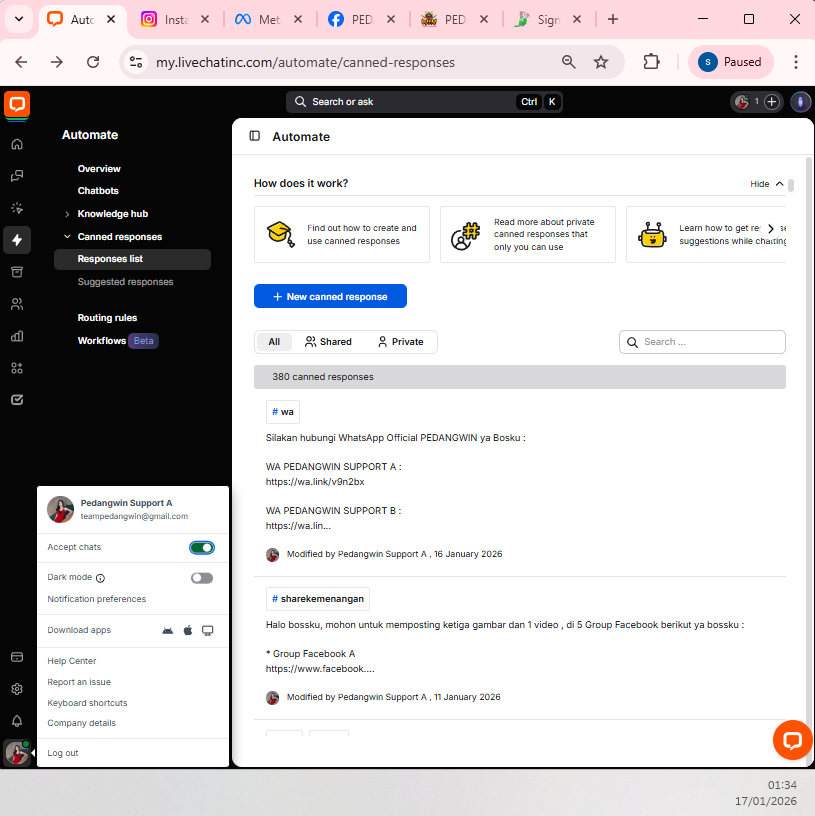Click Log out in profile menu
This screenshot has height=816, width=815.
[63, 753]
